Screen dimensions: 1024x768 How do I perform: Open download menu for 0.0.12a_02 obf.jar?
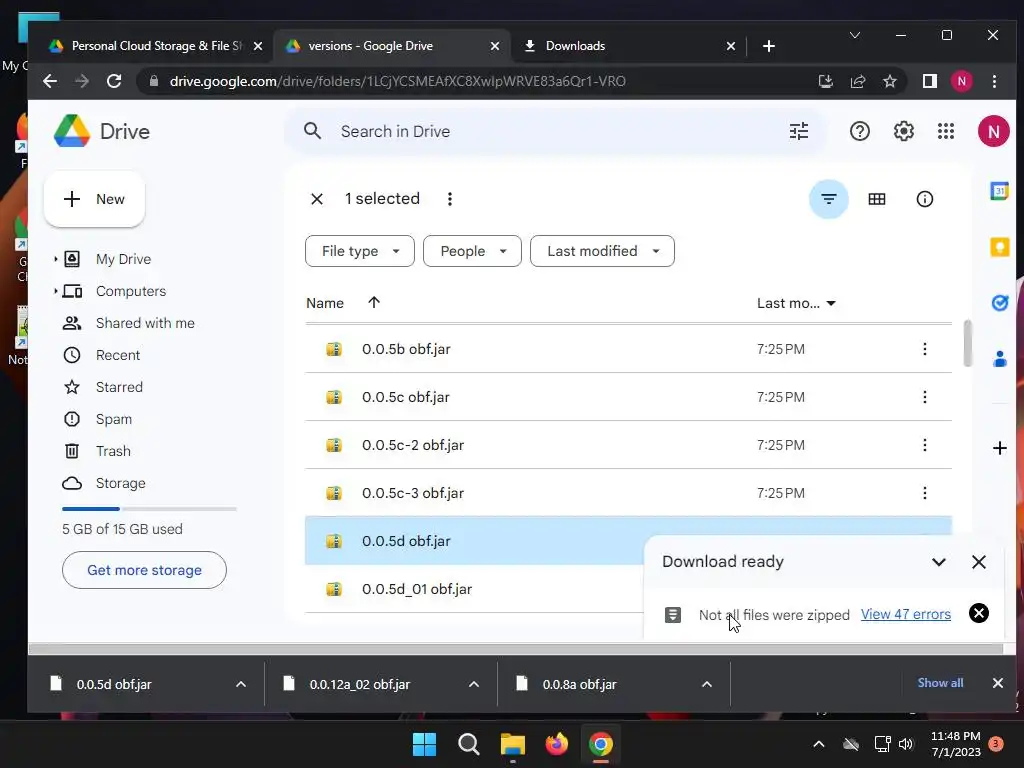pos(474,684)
